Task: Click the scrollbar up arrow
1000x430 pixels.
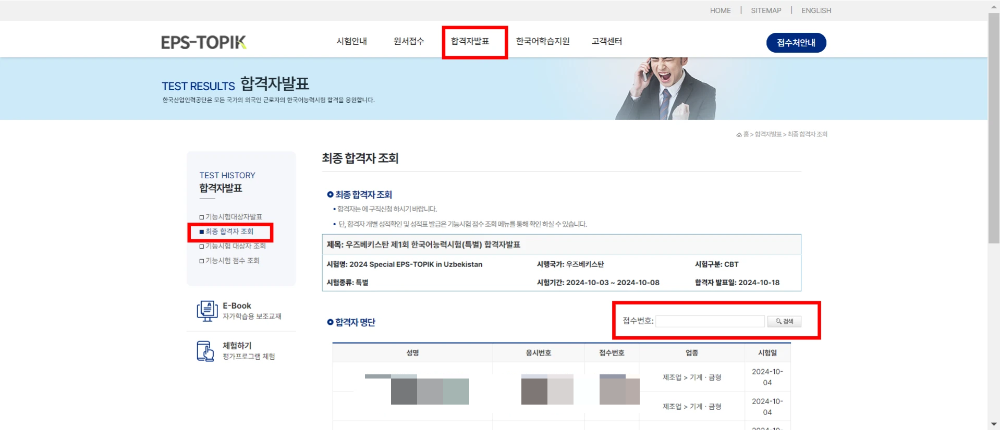Action: click(x=994, y=6)
